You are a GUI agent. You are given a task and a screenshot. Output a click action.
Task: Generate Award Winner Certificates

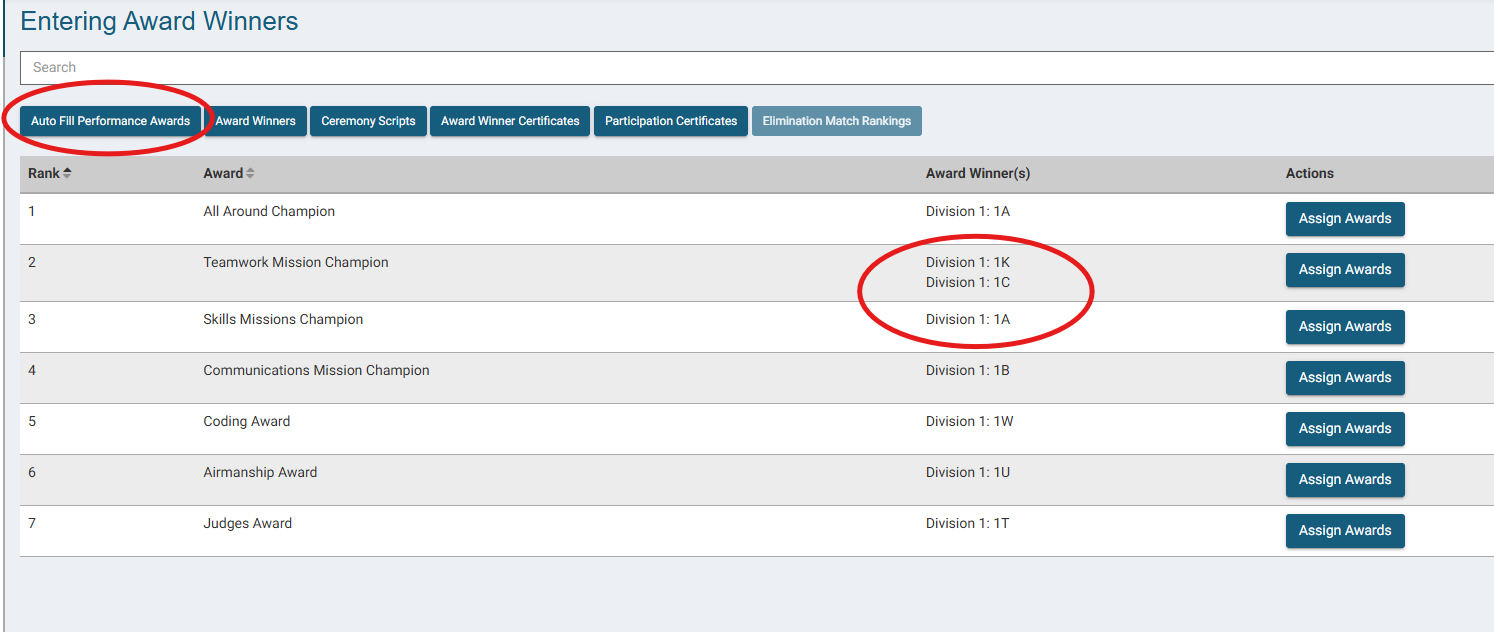click(x=510, y=121)
